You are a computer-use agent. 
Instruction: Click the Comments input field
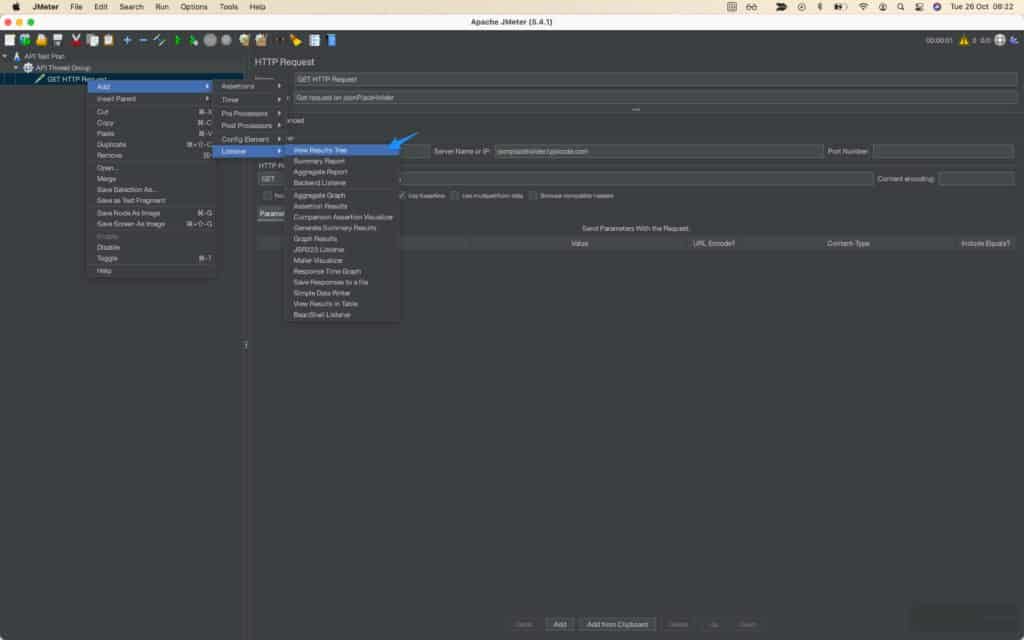click(x=655, y=97)
